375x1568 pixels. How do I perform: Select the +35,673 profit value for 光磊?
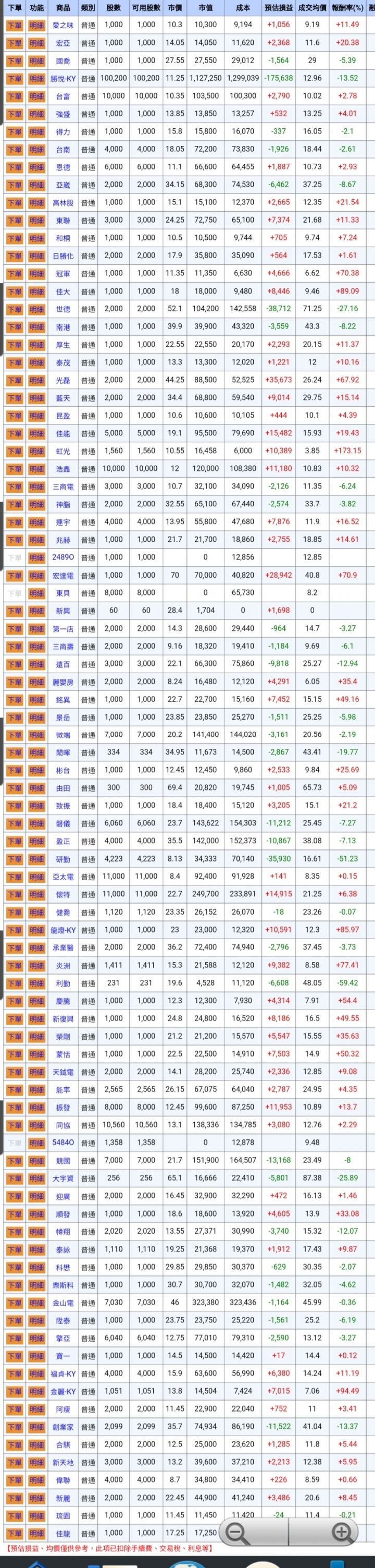[278, 380]
